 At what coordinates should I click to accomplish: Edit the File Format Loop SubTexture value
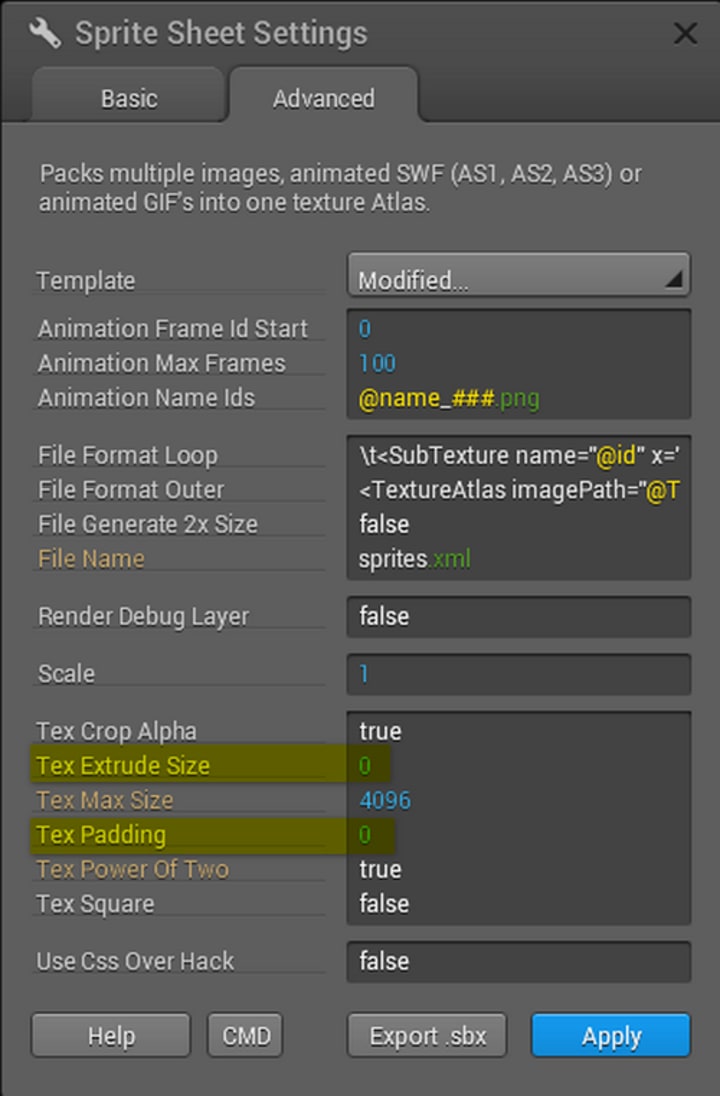point(519,456)
